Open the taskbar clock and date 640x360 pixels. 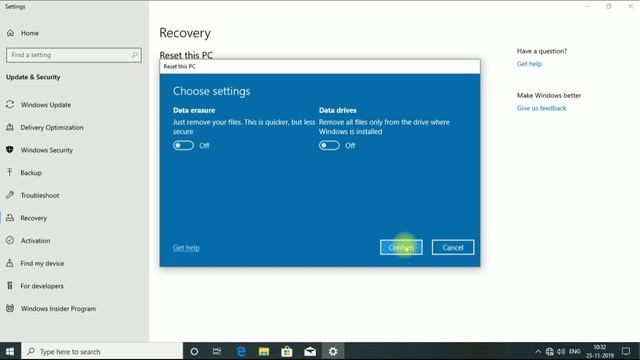(x=600, y=351)
